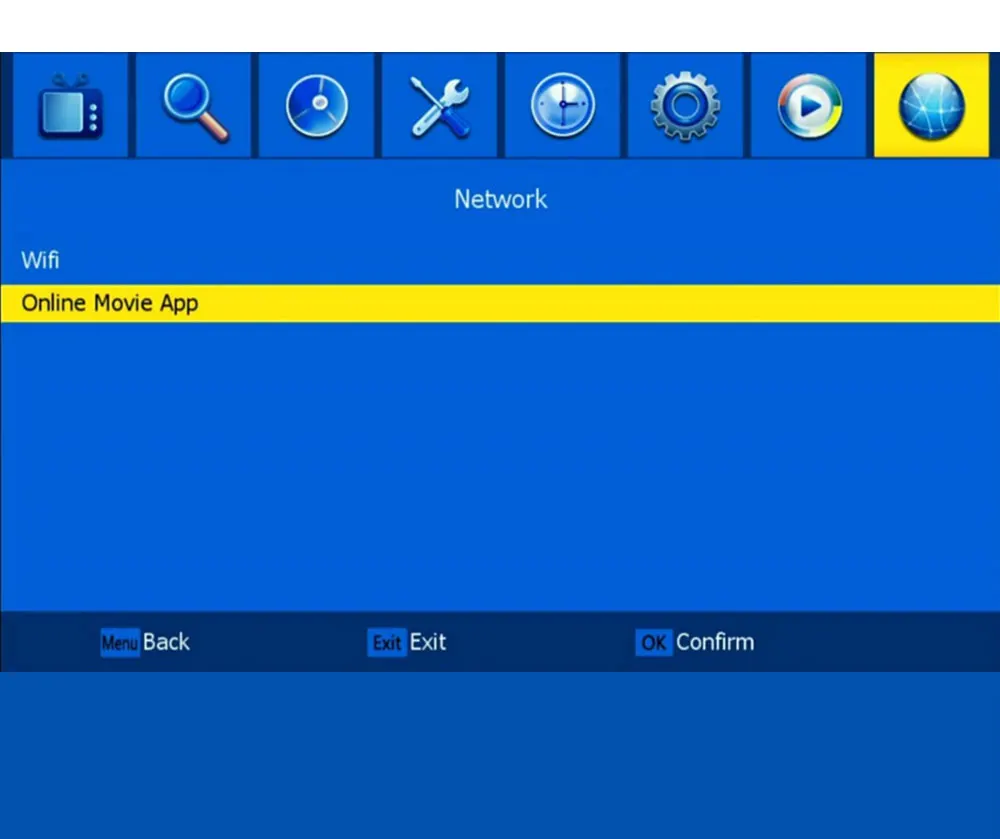Viewport: 1000px width, 839px height.
Task: Select the globe network icon
Action: point(931,105)
